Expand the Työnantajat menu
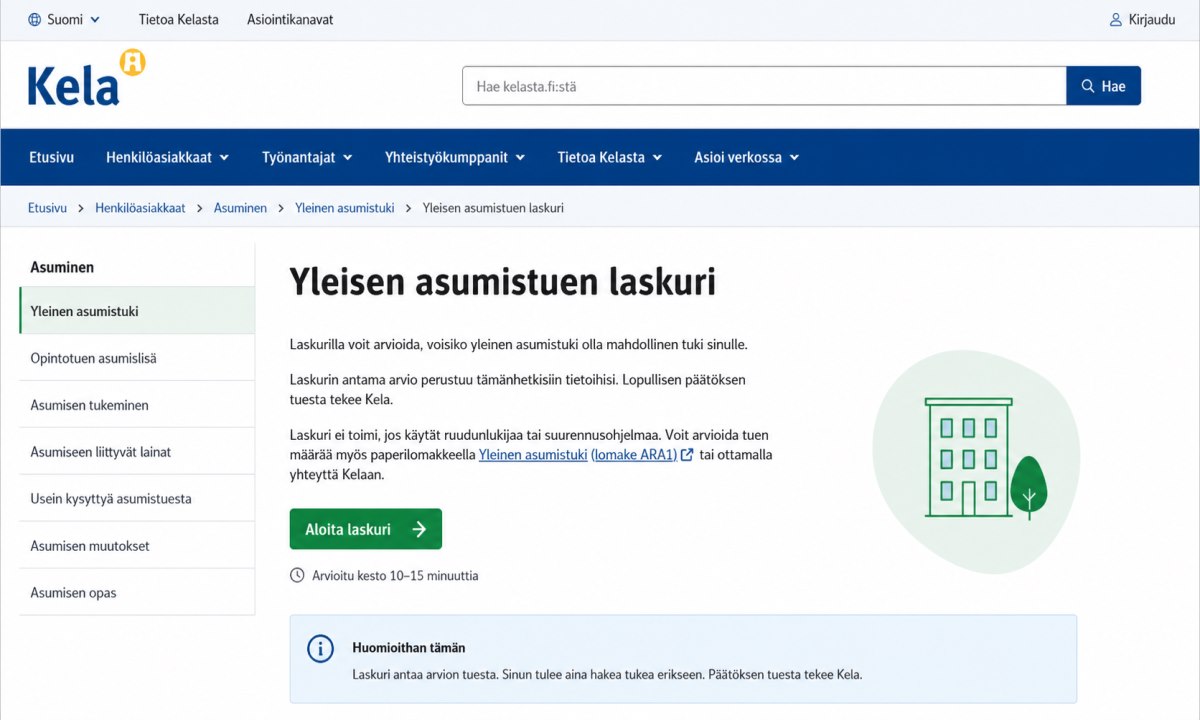The image size is (1200, 720). [307, 157]
